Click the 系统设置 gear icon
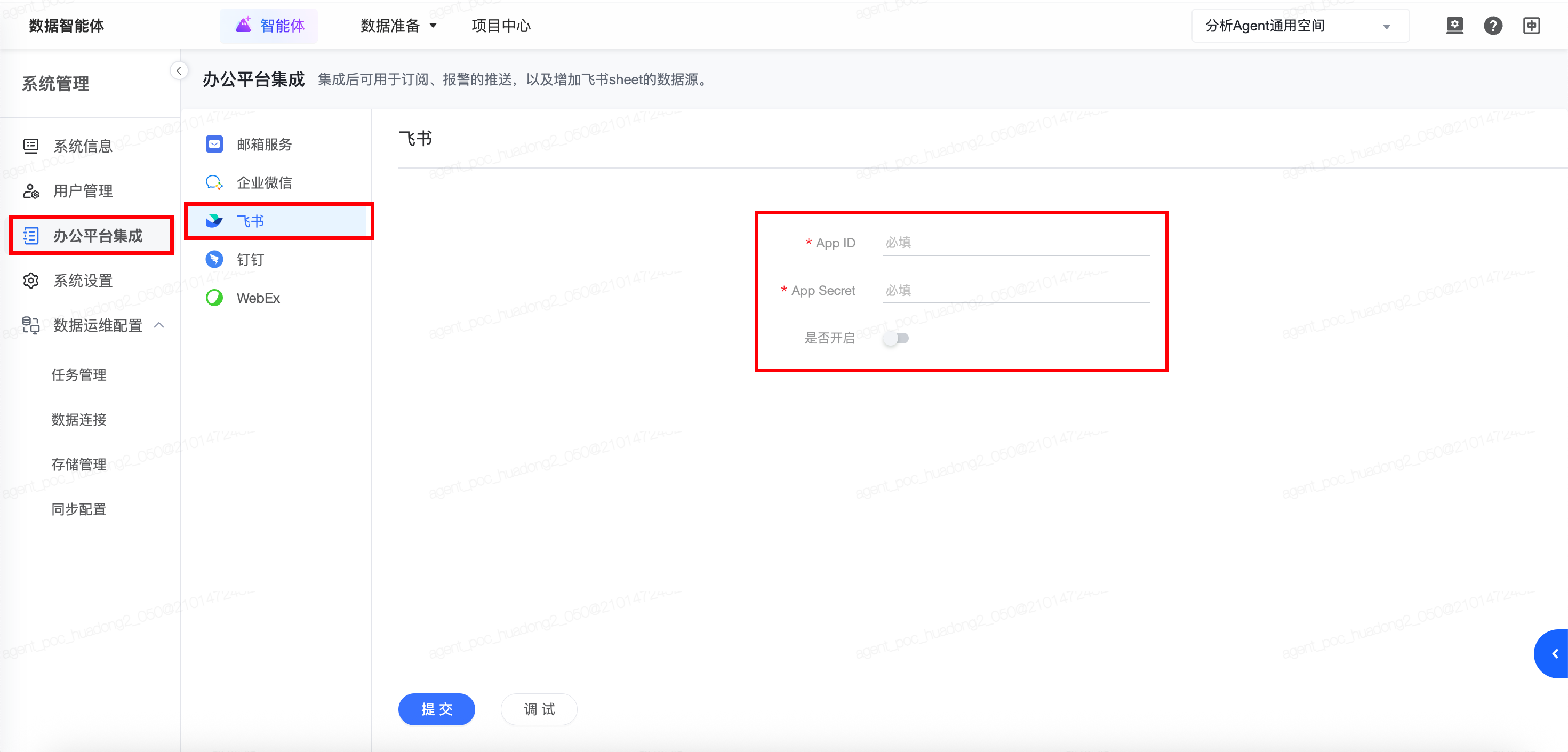The height and width of the screenshot is (752, 1568). point(31,281)
